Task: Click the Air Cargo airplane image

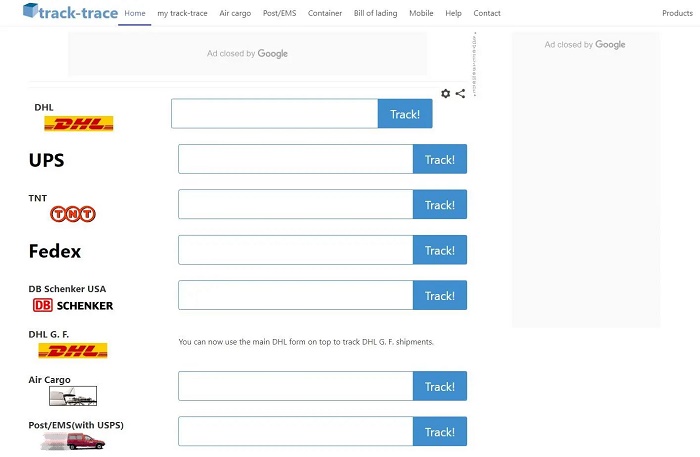Action: (73, 396)
